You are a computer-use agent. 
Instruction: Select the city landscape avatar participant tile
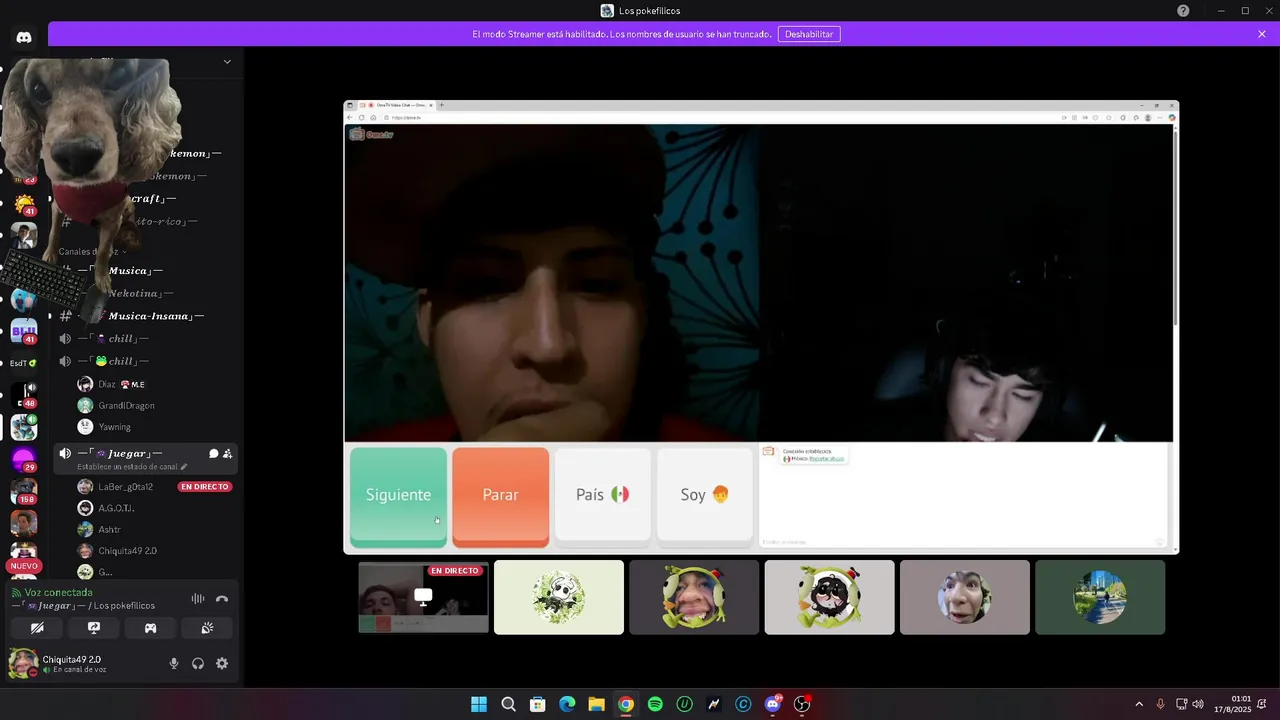[x=1100, y=597]
